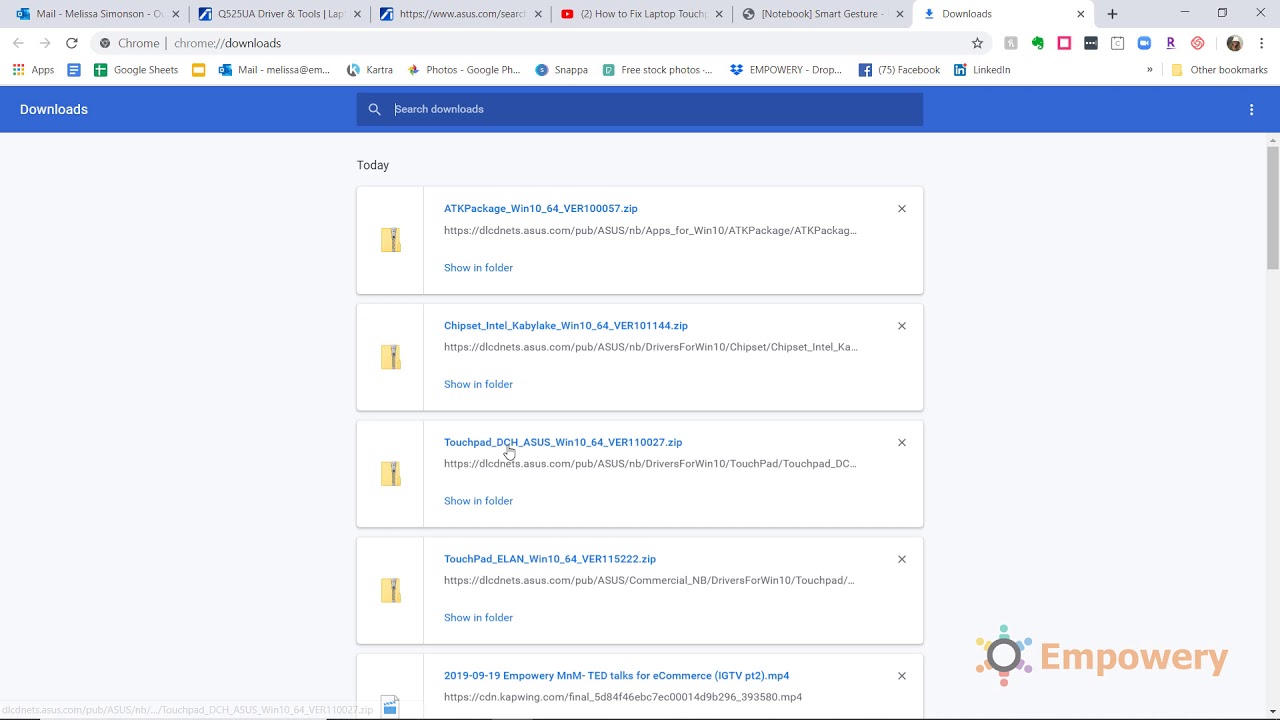Open TouchPad_ELAN_Win10_64_VER115222.zip link
Viewport: 1280px width, 720px height.
point(550,559)
